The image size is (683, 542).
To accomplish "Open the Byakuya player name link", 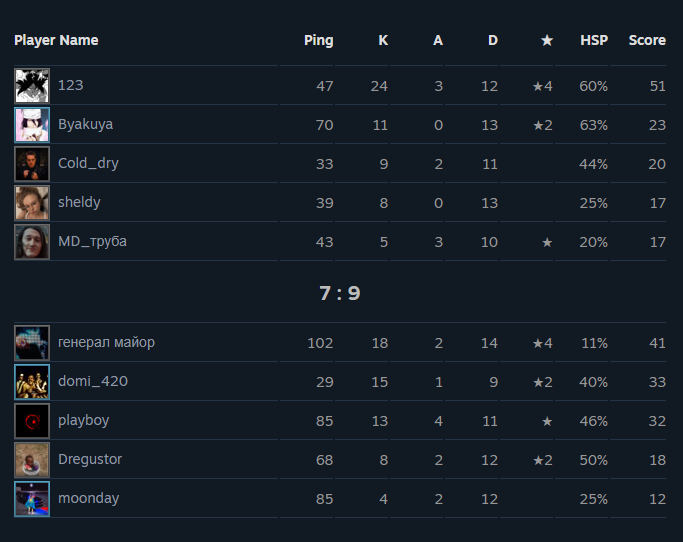I will point(85,125).
